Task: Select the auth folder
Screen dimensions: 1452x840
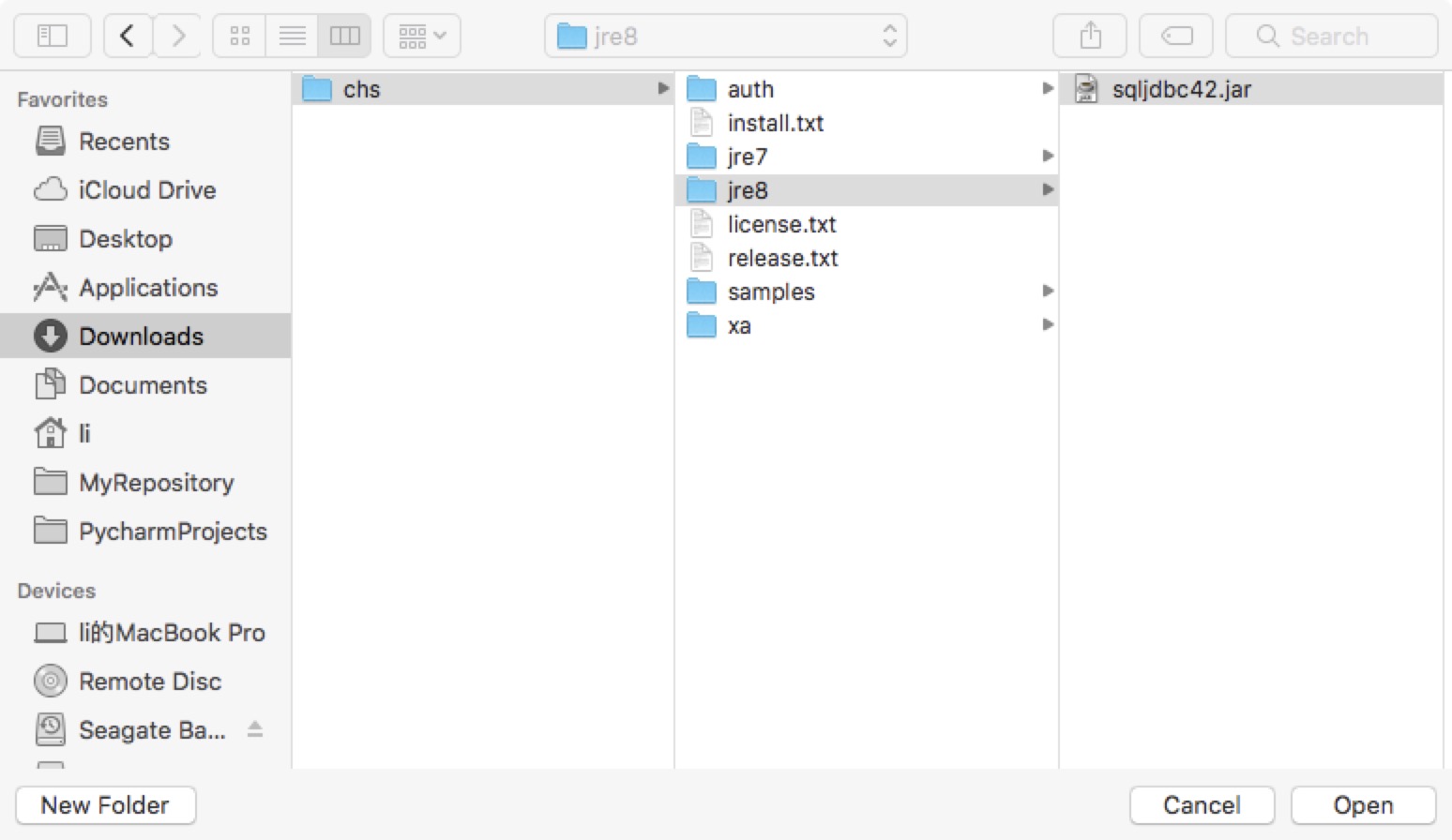Action: coord(867,89)
